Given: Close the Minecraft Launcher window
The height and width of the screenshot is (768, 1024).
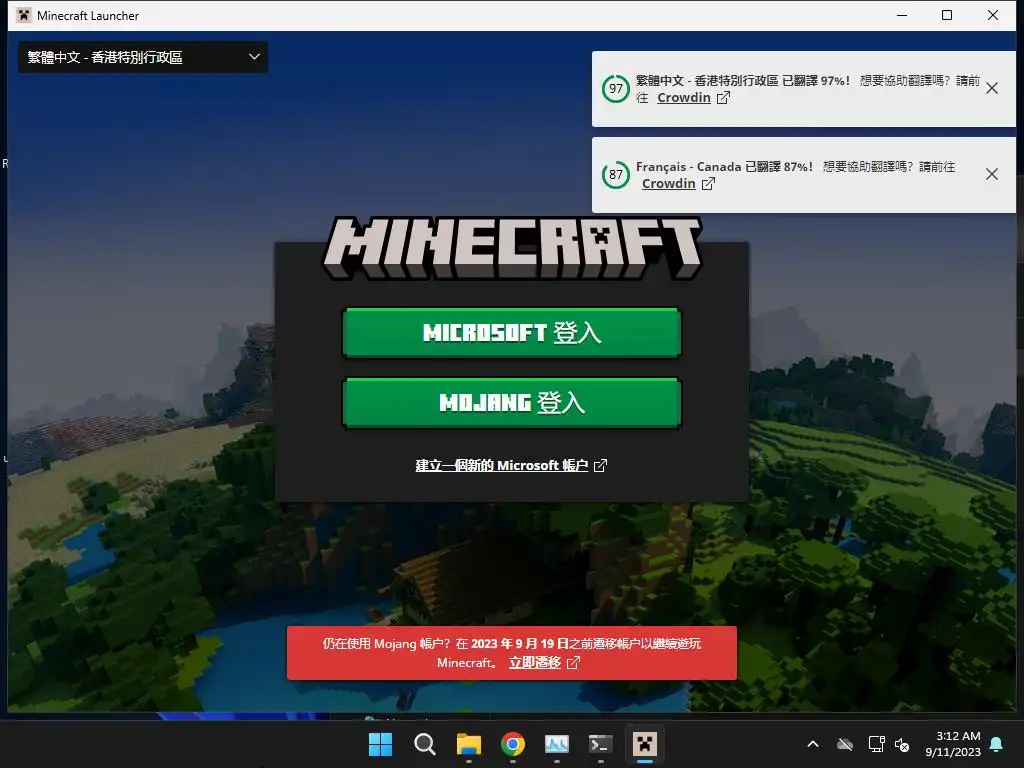Looking at the screenshot, I should (993, 15).
